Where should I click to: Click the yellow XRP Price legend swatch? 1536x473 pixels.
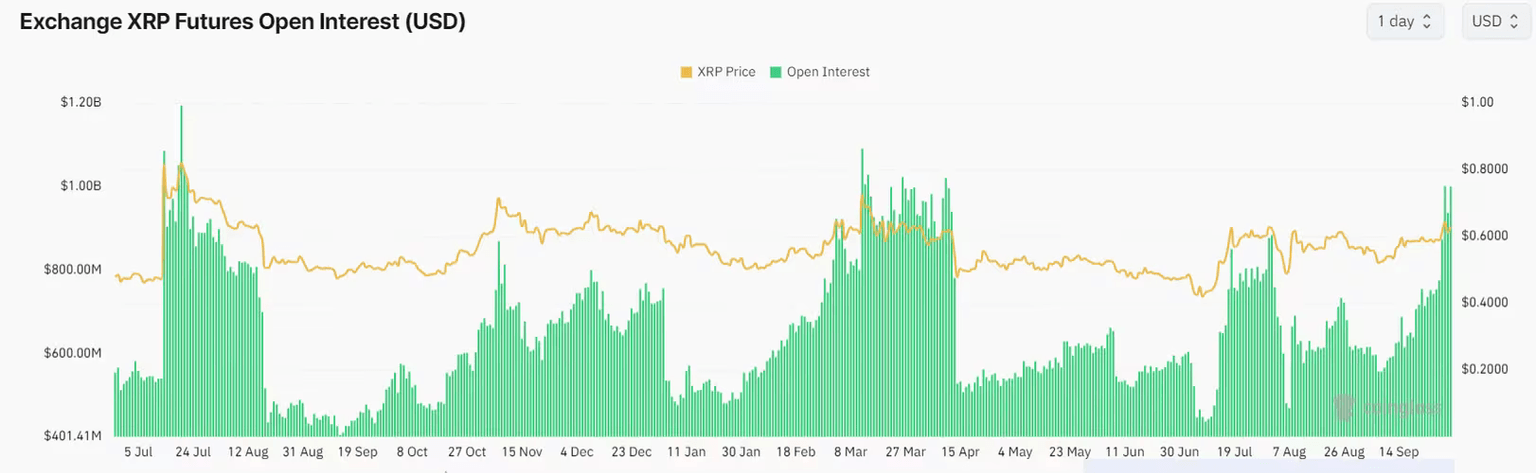coord(686,72)
